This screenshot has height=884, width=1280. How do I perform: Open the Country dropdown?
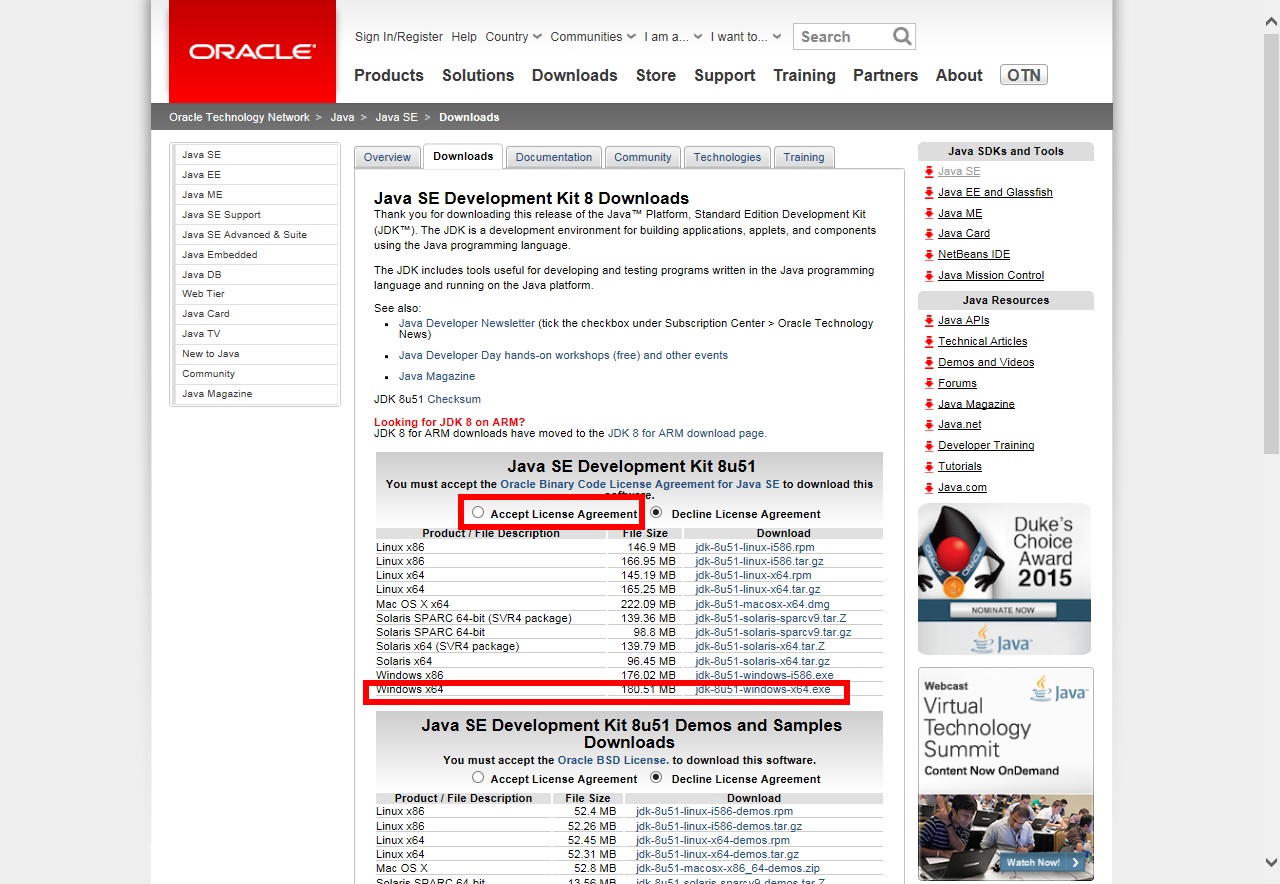pos(513,37)
